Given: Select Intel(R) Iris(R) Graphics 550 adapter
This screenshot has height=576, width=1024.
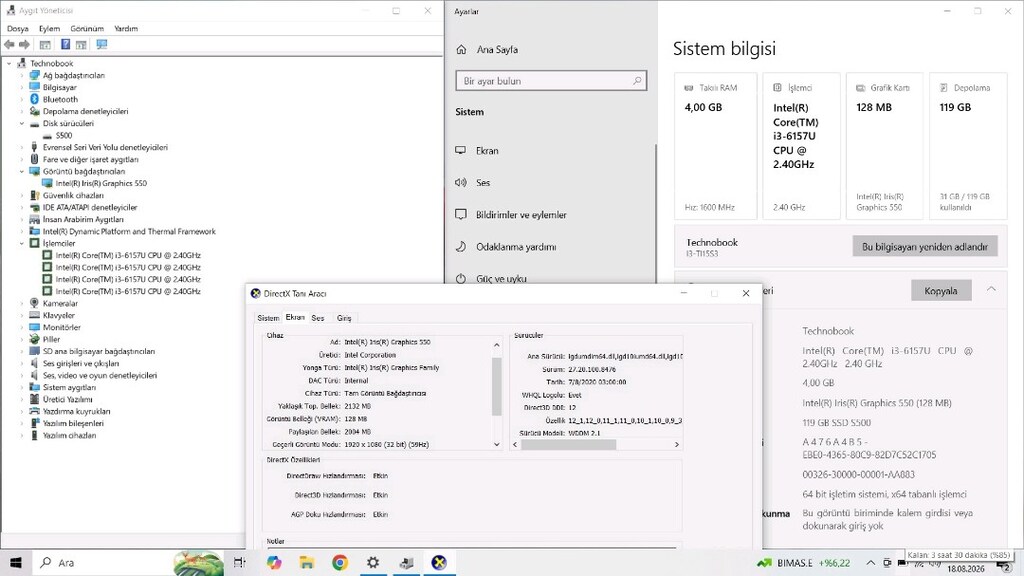Looking at the screenshot, I should pyautogui.click(x=101, y=184).
